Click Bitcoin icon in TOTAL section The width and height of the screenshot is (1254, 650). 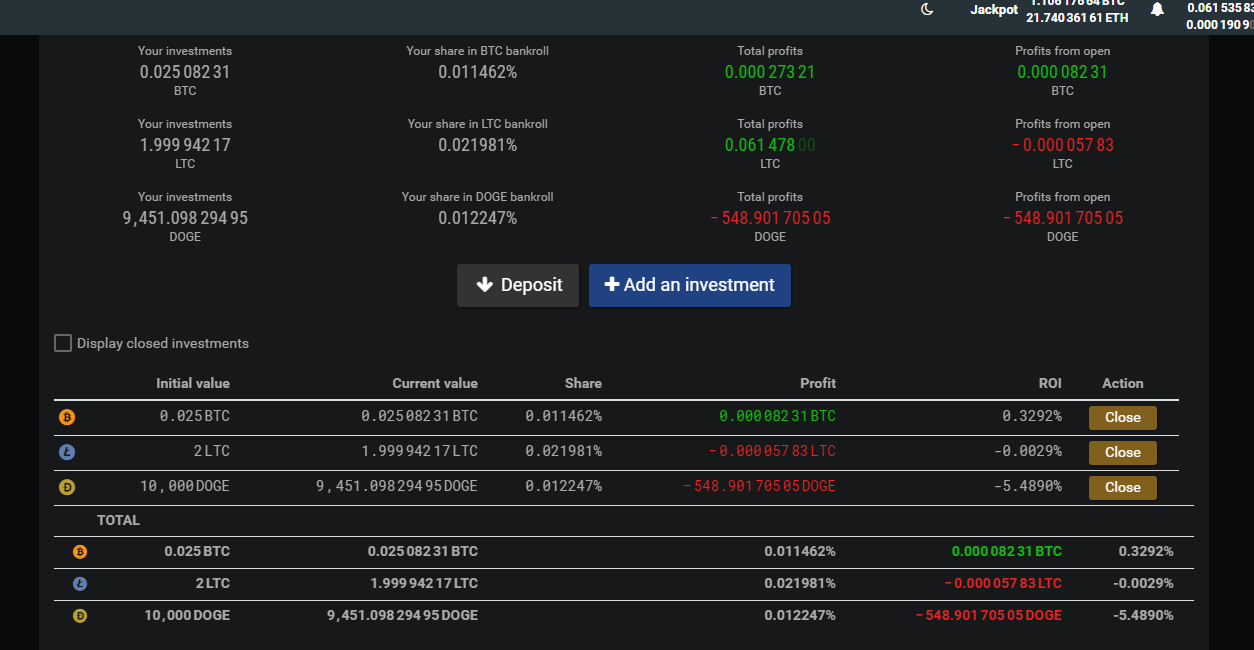81,551
